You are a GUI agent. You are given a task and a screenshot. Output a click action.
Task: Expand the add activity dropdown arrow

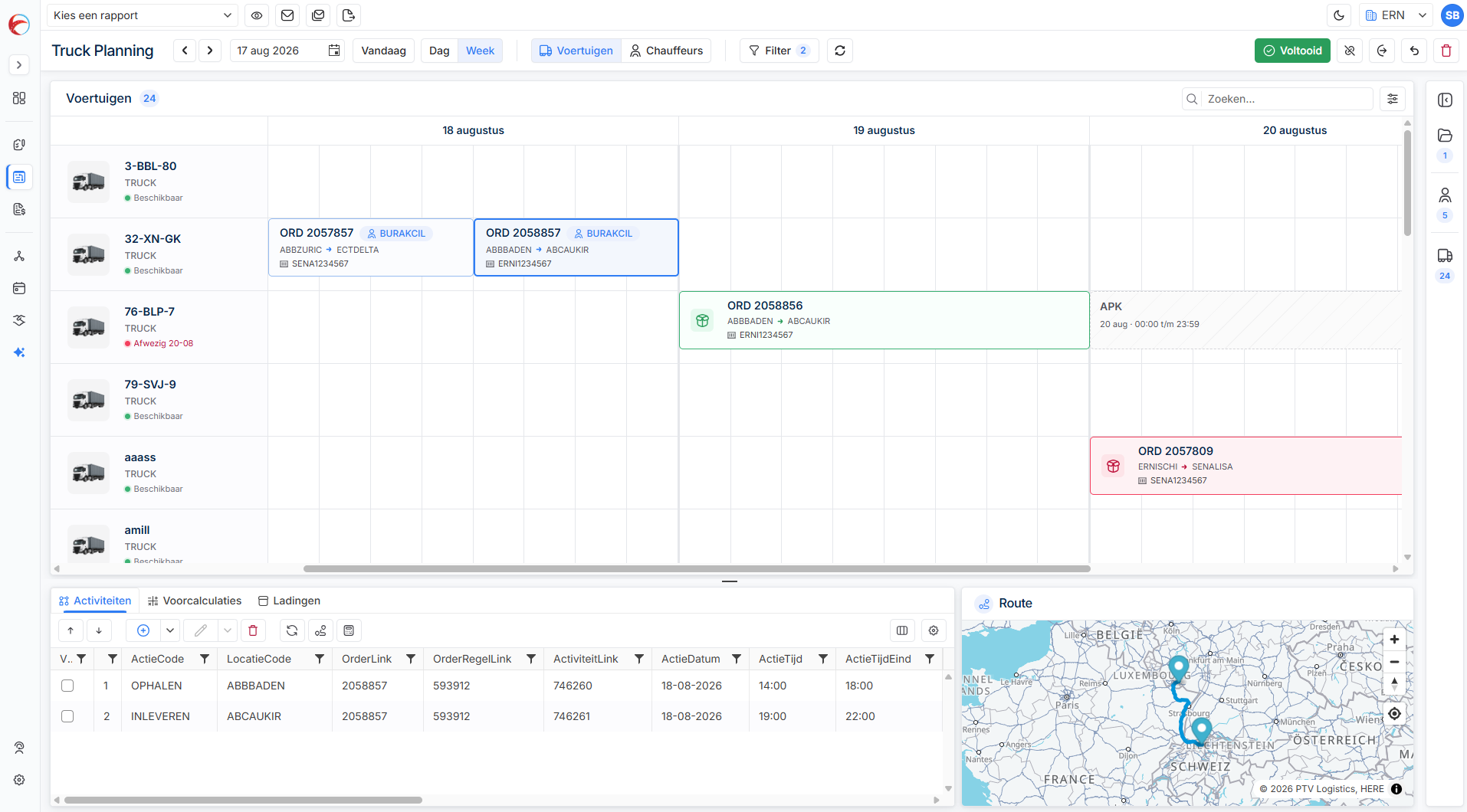(170, 630)
